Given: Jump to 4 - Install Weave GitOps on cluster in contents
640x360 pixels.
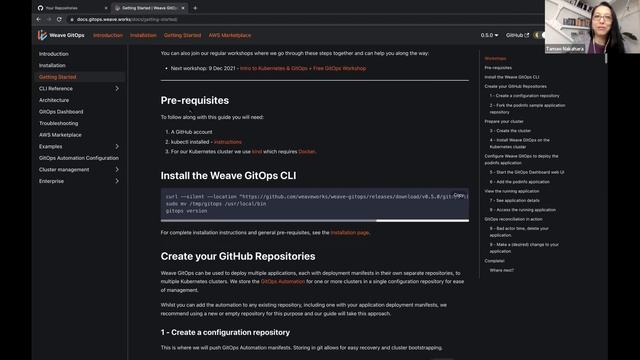Looking at the screenshot, I should [520, 143].
